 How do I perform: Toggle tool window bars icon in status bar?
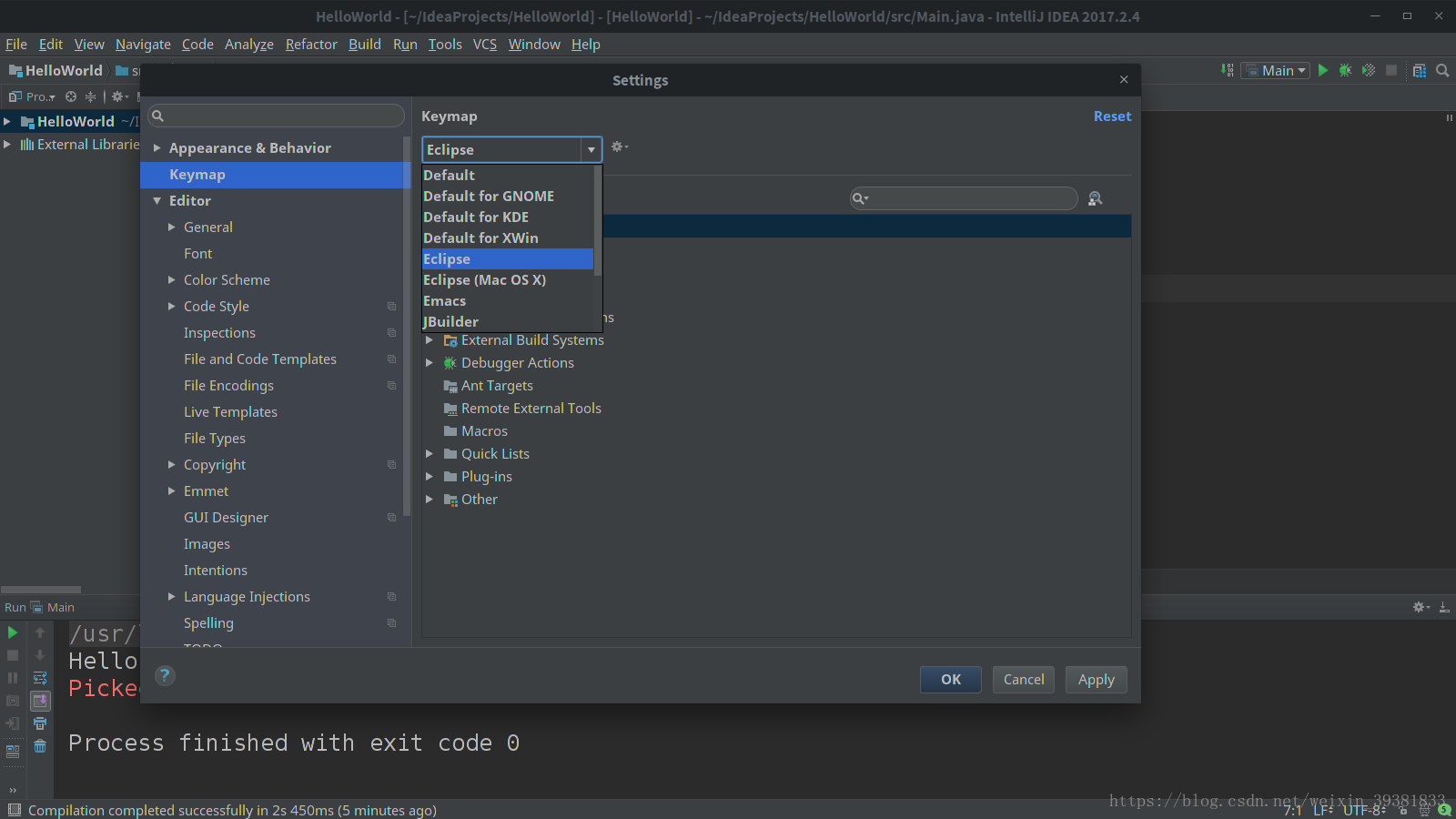[x=14, y=810]
